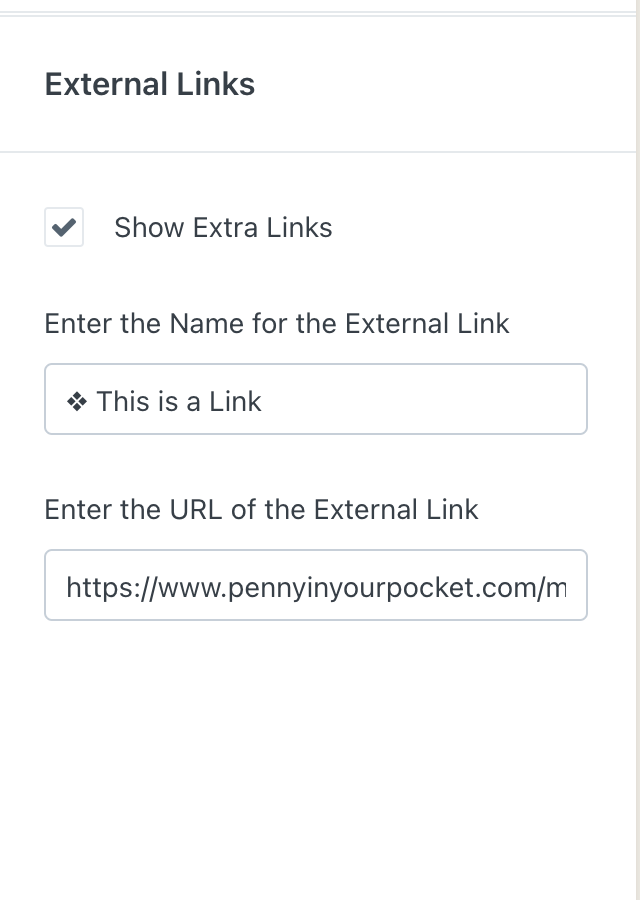Screen dimensions: 640x900
Task: Click the checkmark tick icon
Action: (x=64, y=227)
